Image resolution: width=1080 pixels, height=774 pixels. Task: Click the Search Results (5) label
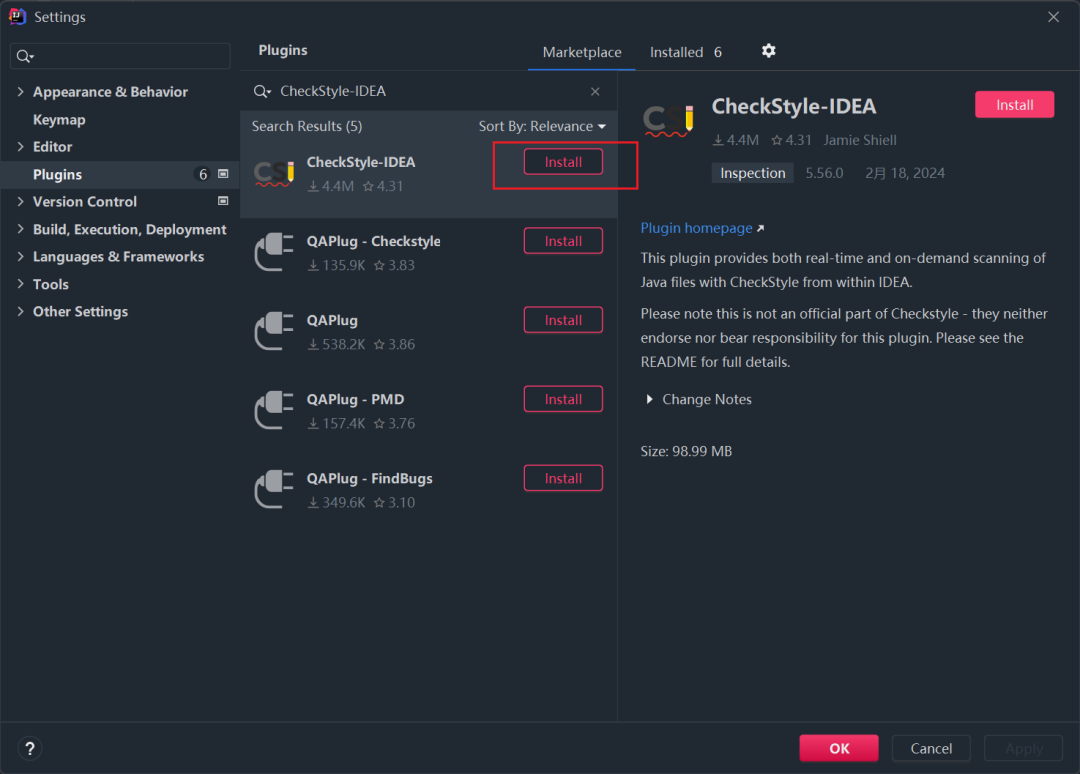click(307, 127)
